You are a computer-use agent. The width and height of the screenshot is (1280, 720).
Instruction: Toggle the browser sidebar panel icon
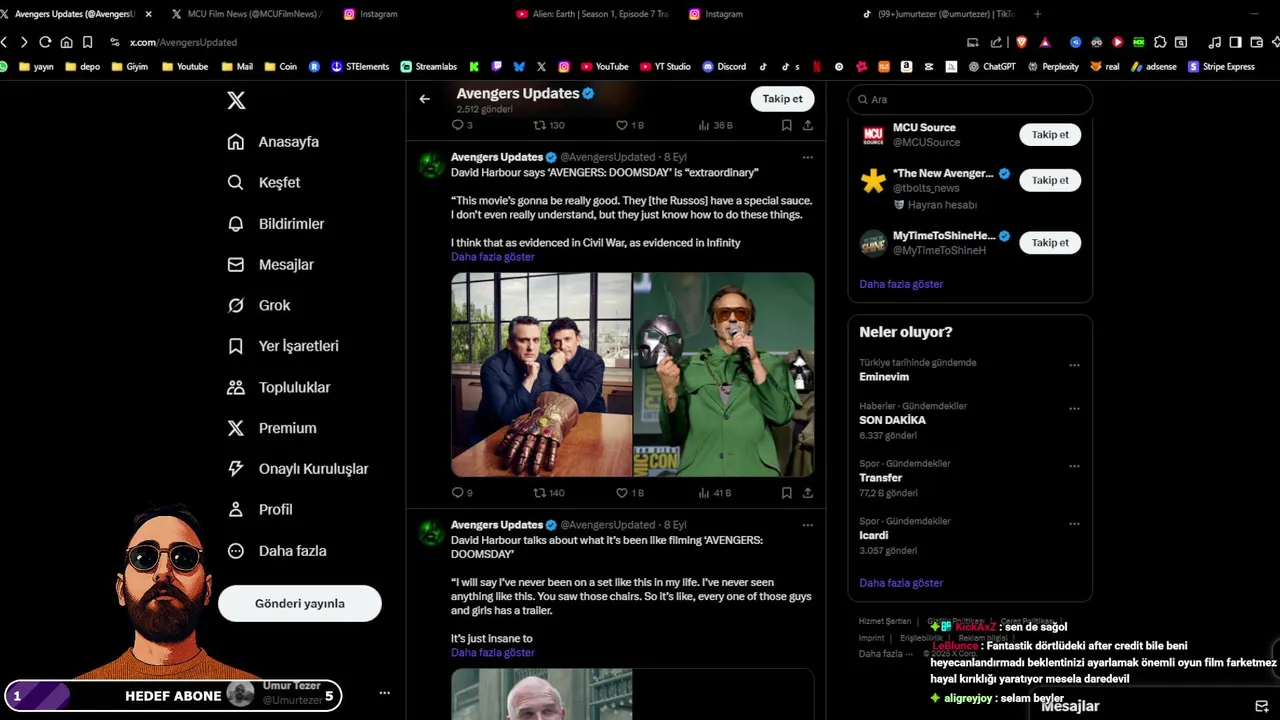[x=1235, y=42]
